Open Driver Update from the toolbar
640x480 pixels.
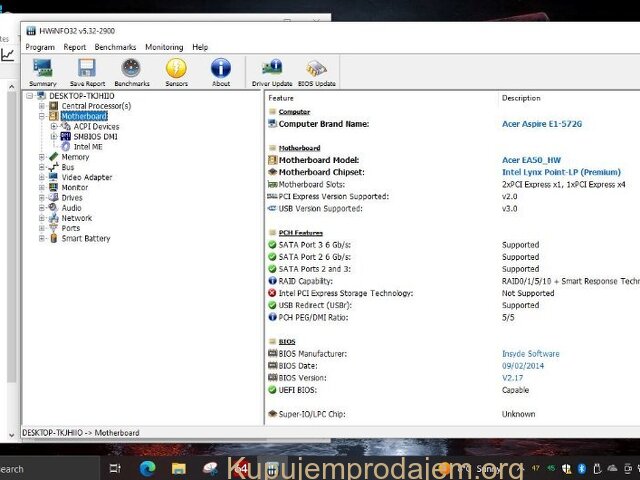point(272,70)
